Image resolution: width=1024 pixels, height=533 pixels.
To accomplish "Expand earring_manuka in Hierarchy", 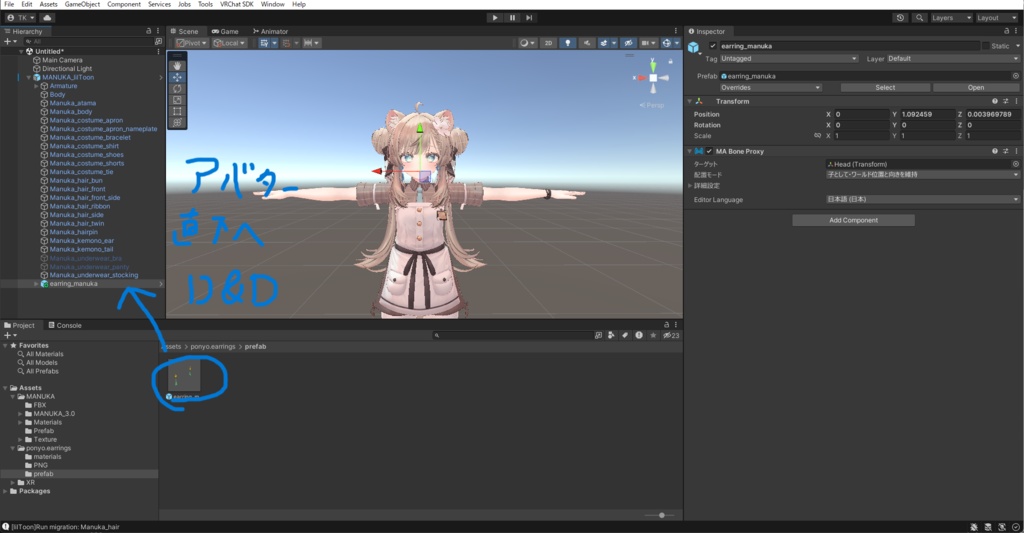I will click(37, 284).
